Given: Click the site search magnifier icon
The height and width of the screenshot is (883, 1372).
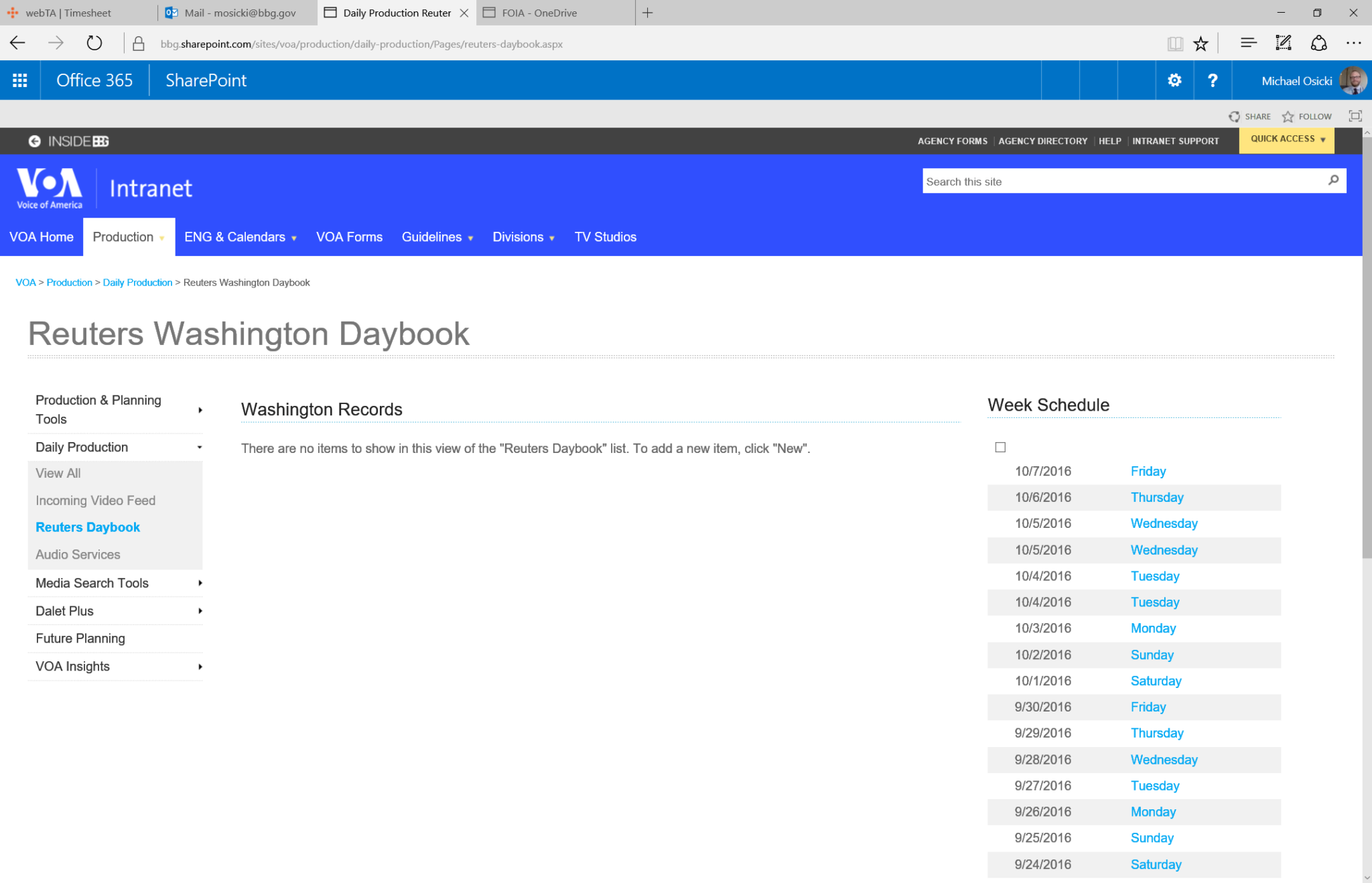Looking at the screenshot, I should (x=1333, y=180).
